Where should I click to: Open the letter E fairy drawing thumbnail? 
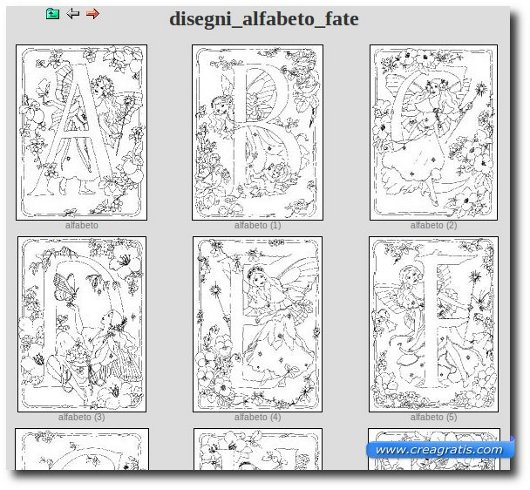click(x=258, y=324)
